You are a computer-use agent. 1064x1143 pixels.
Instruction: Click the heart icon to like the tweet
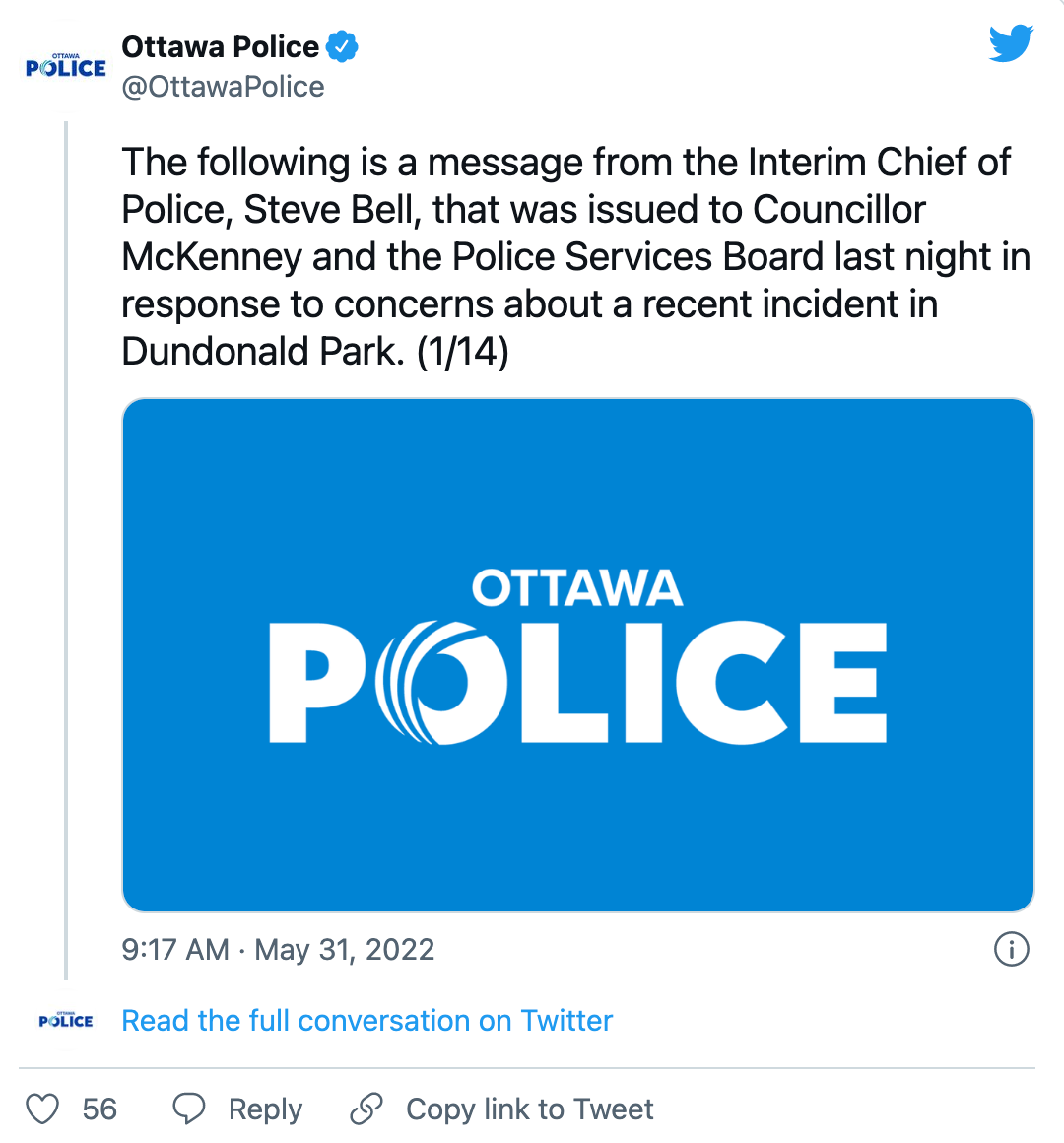click(x=42, y=1109)
